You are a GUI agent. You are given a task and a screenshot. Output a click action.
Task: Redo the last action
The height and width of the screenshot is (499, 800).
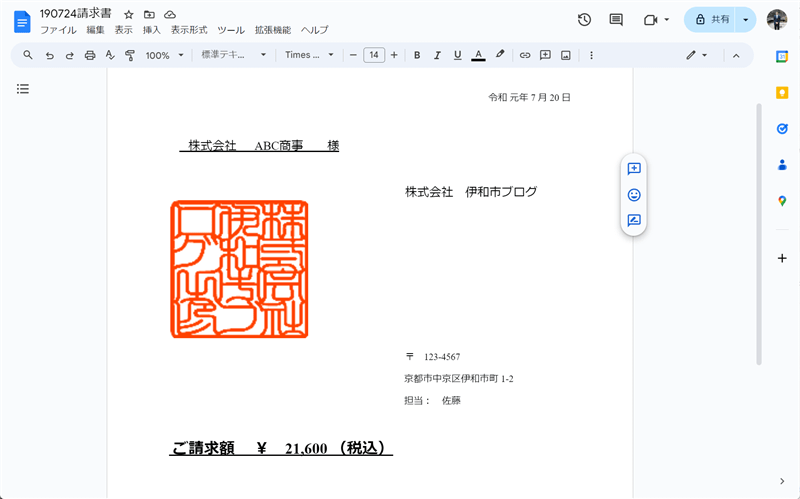(69, 55)
